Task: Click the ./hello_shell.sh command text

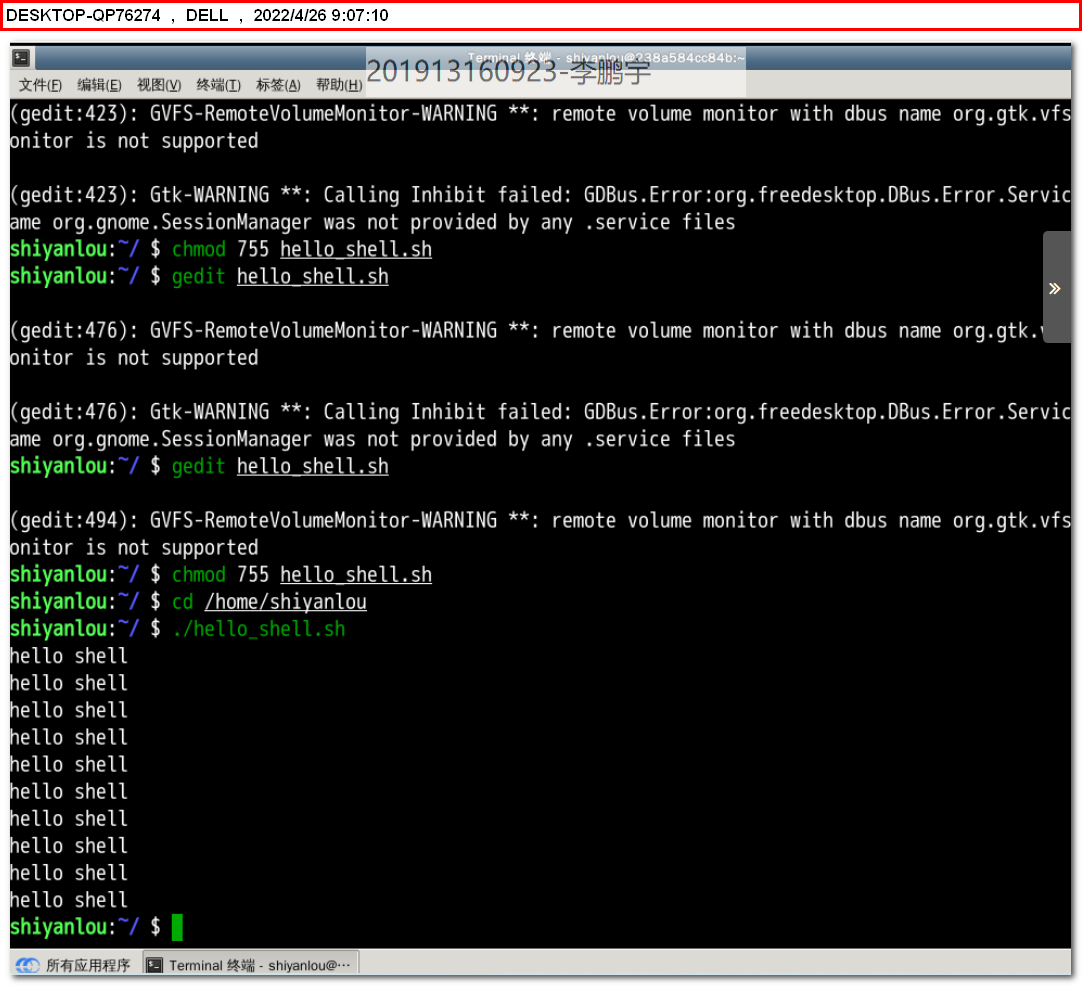Action: (x=258, y=629)
